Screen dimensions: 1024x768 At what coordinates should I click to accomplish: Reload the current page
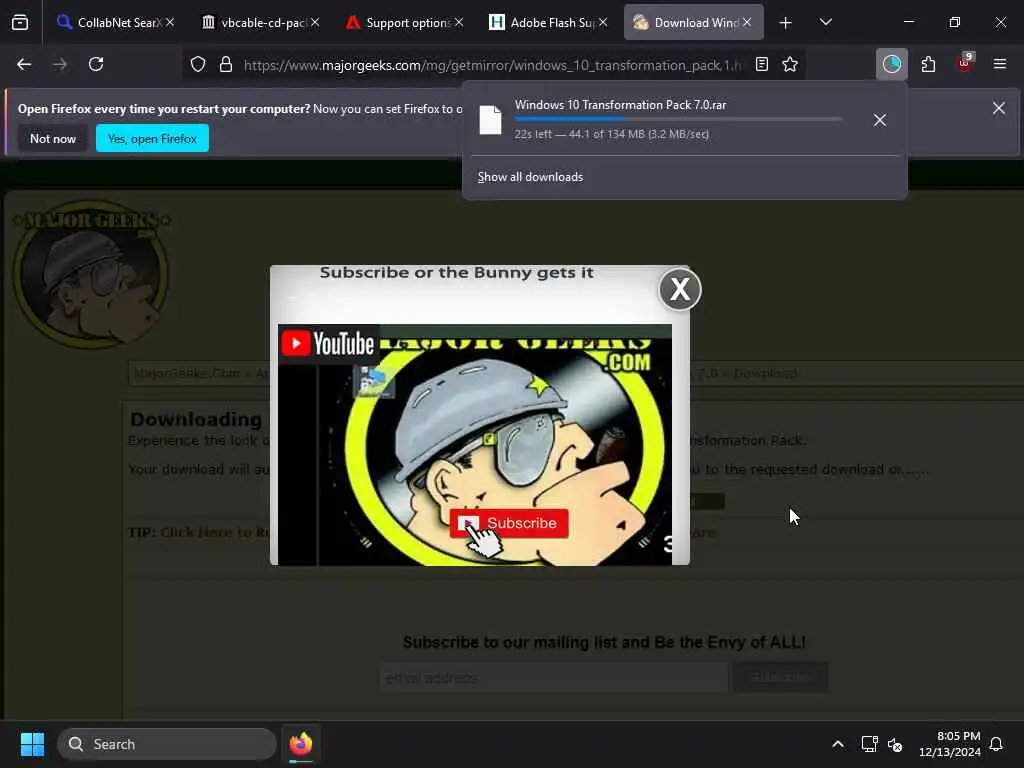click(x=96, y=64)
